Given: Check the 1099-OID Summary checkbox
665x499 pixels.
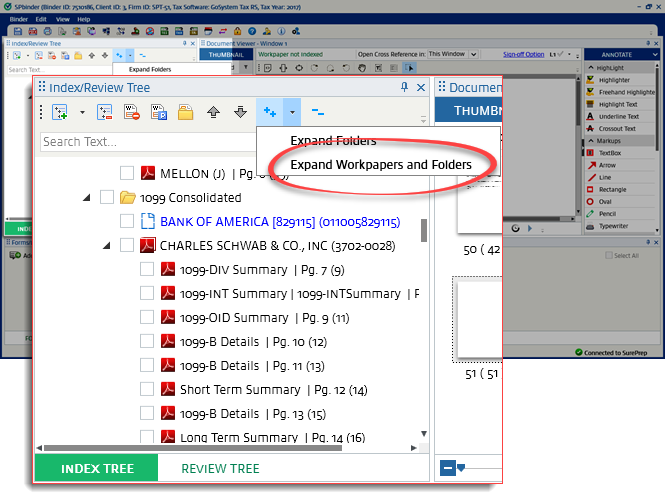Looking at the screenshot, I should tap(147, 317).
